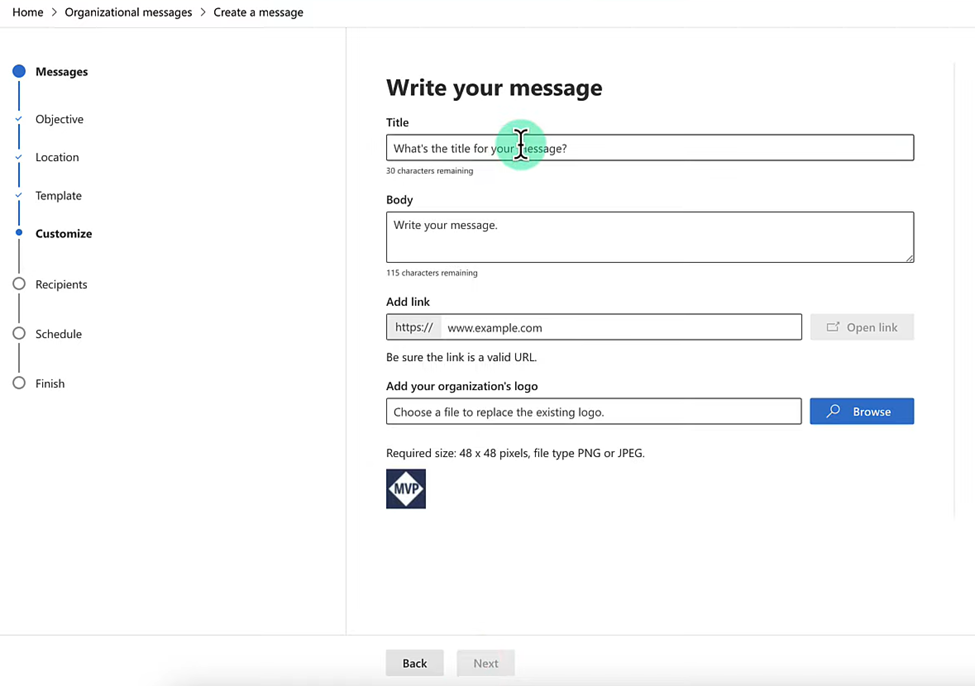Click the open-link arrow icon
The image size is (975, 686).
833,327
